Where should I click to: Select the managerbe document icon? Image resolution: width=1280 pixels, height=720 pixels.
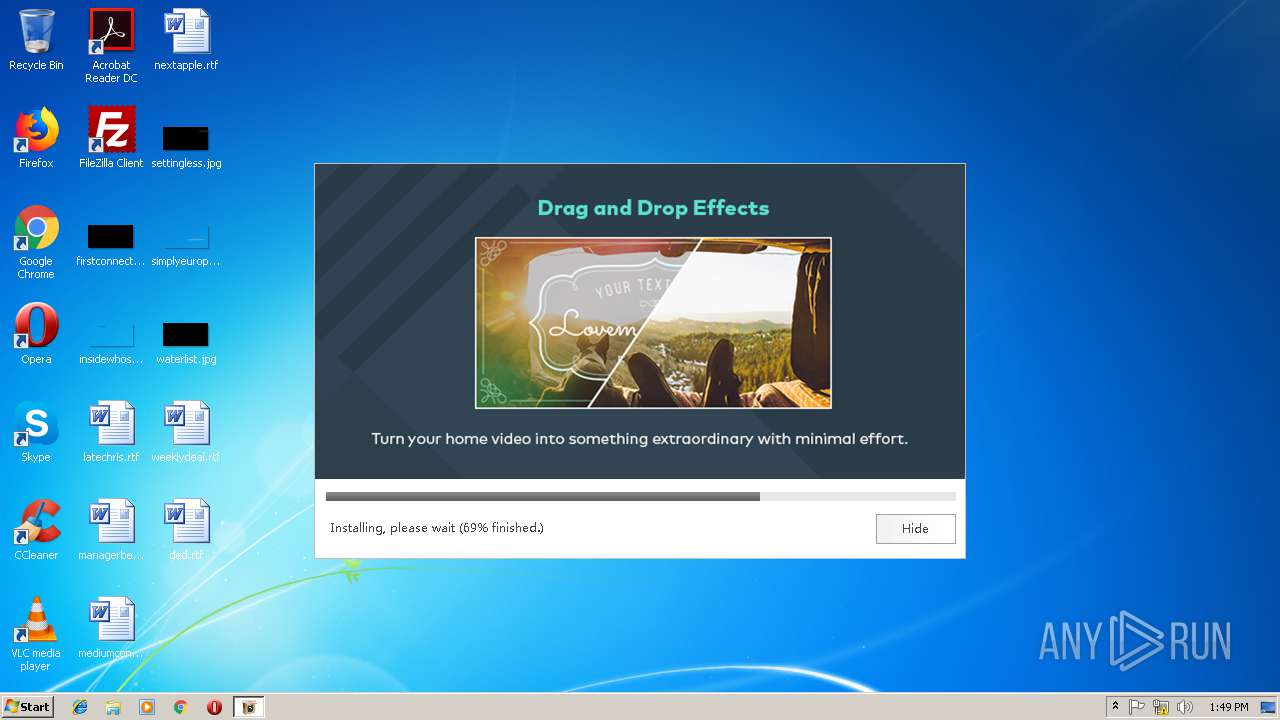pyautogui.click(x=111, y=530)
